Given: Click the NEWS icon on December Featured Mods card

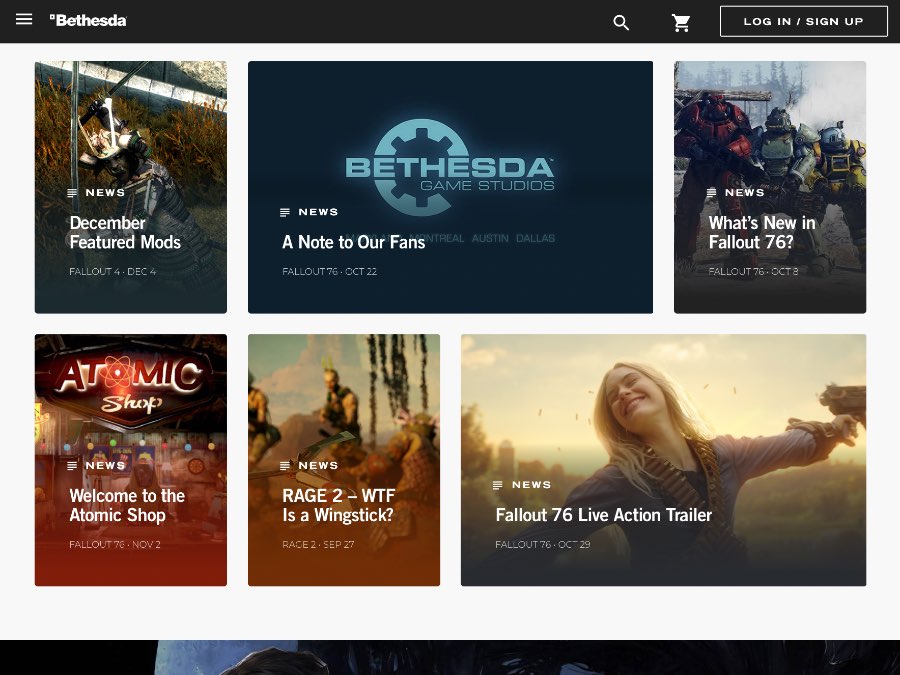Looking at the screenshot, I should pyautogui.click(x=70, y=192).
